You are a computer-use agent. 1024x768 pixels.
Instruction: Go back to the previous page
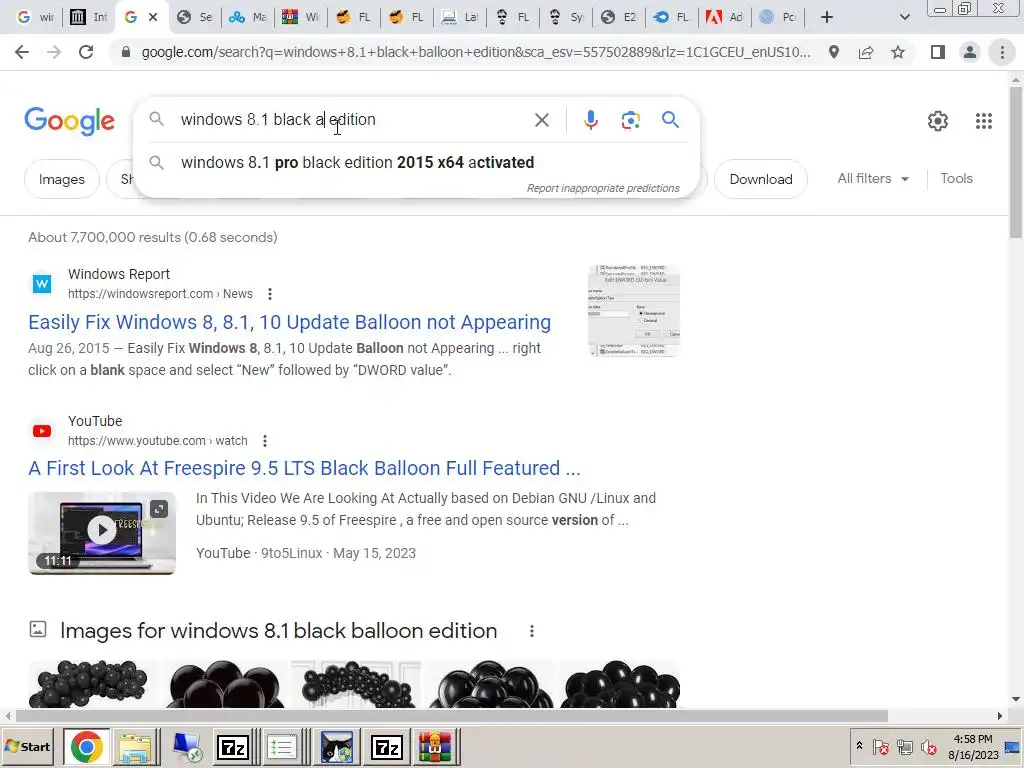(x=22, y=52)
